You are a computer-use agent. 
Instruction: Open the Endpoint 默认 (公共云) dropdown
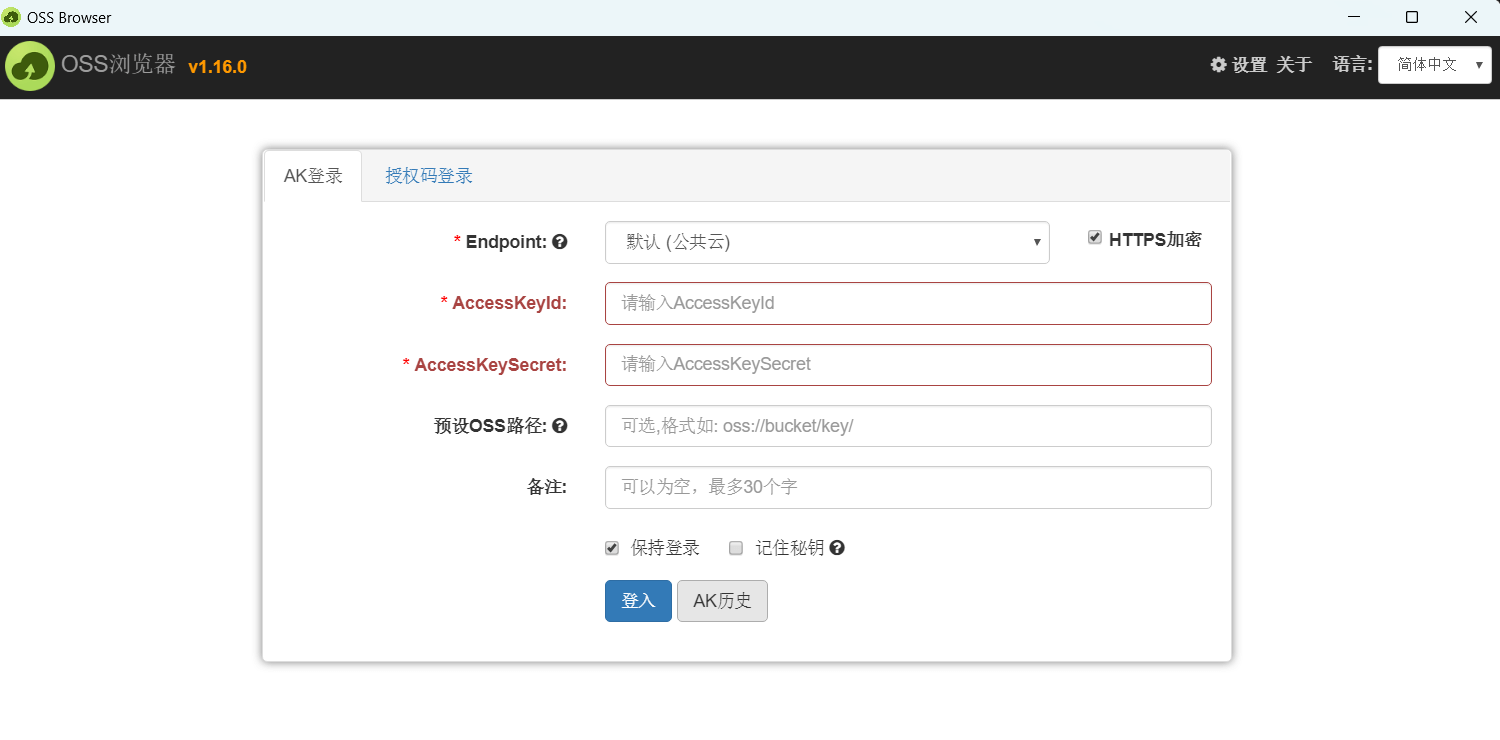coord(827,242)
